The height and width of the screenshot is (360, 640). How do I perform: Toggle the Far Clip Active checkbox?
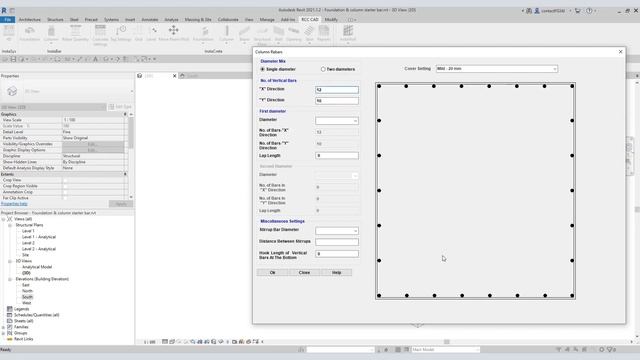[x=65, y=198]
